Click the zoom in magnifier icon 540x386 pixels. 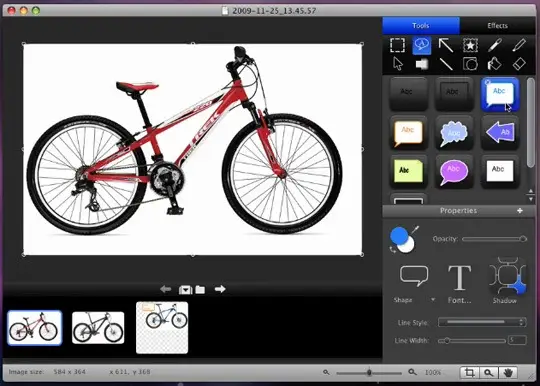tap(412, 372)
